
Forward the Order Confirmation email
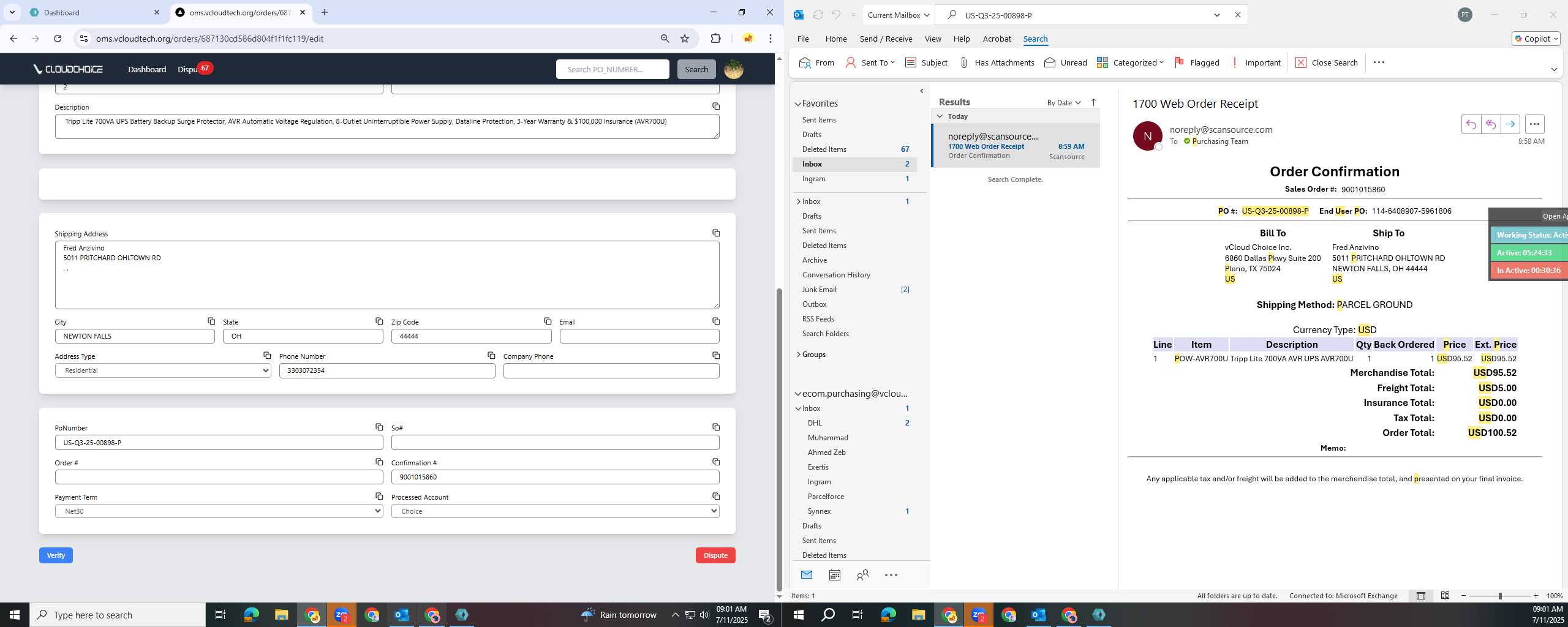1510,124
